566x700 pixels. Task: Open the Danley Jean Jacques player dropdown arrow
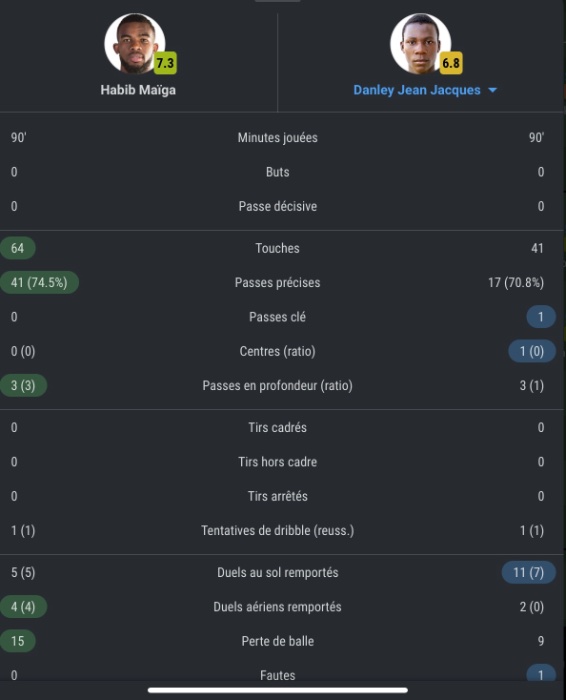tap(492, 90)
